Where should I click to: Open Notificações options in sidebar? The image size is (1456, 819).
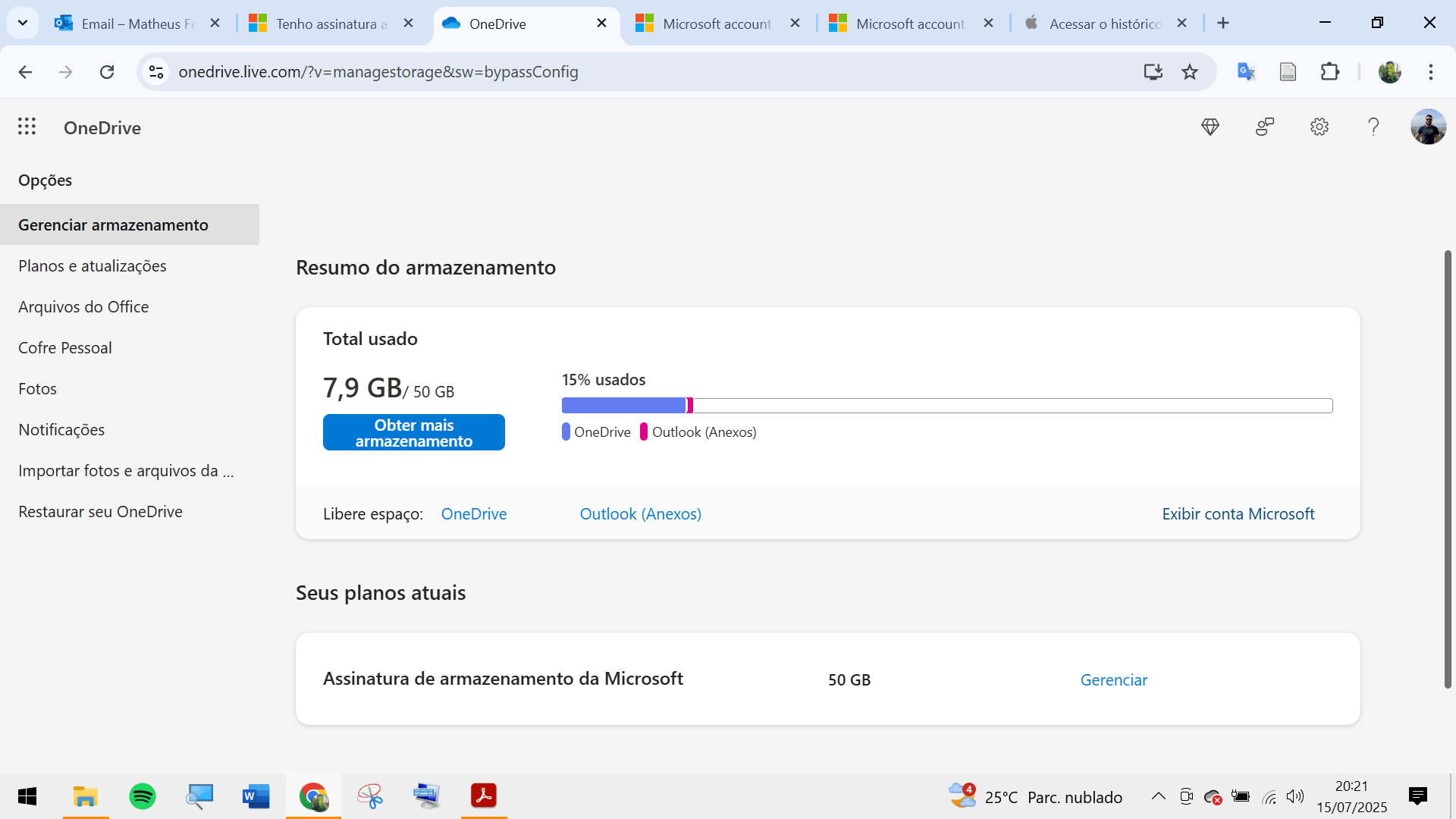point(61,430)
